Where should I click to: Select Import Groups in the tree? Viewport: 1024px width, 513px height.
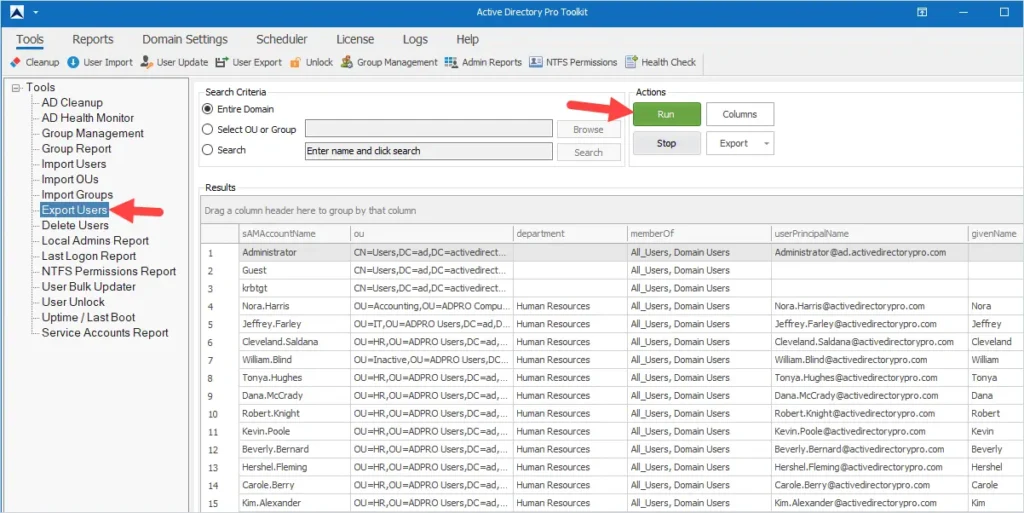77,194
